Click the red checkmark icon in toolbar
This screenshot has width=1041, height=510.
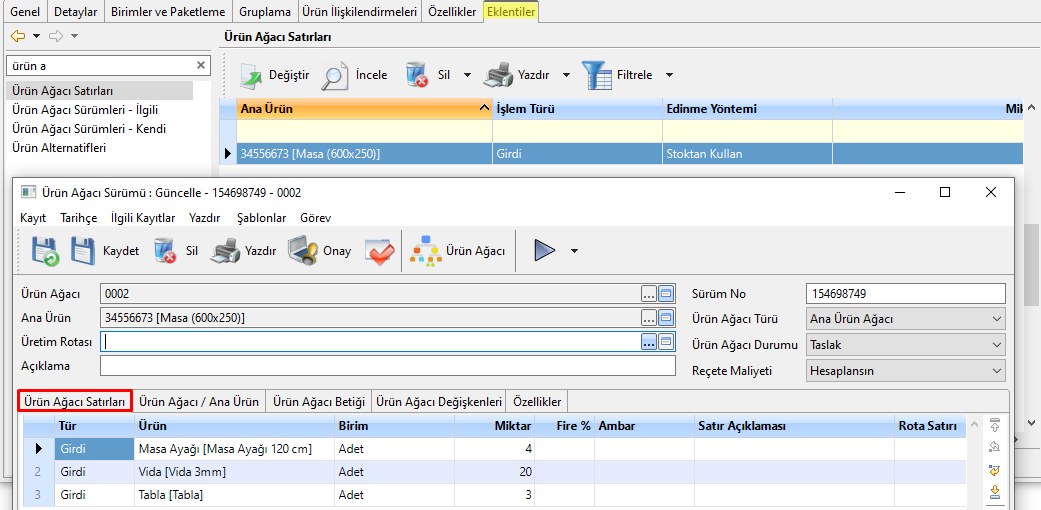click(x=379, y=251)
